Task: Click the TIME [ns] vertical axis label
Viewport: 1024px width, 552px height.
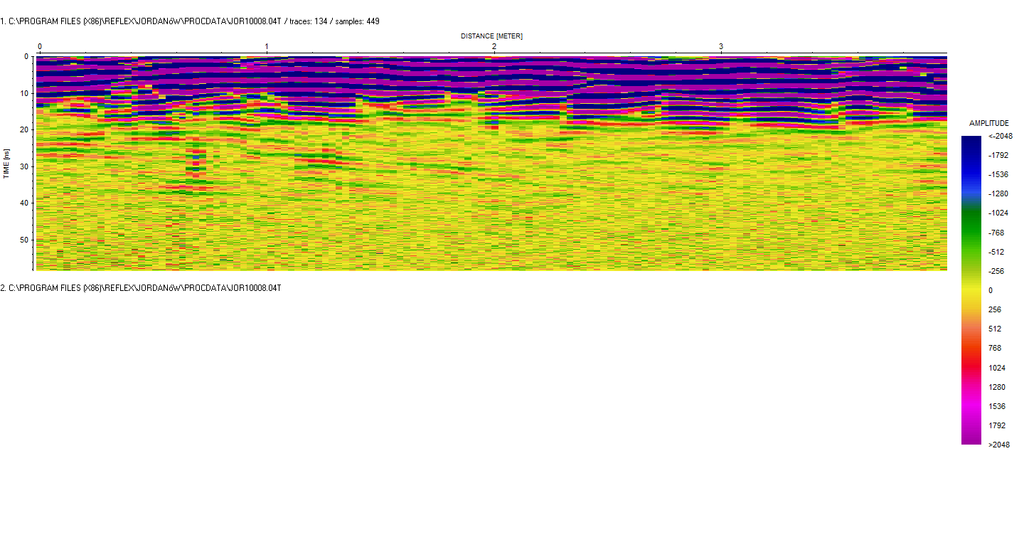Action: pyautogui.click(x=6, y=163)
